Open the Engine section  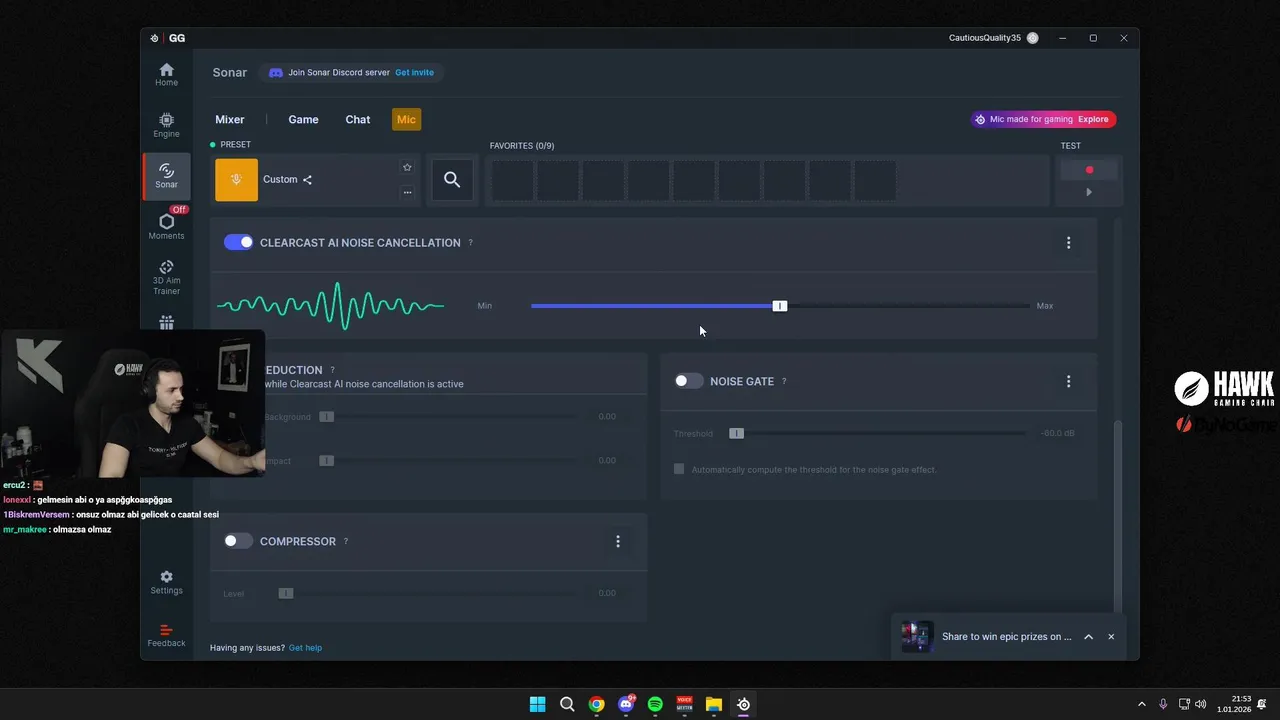point(166,125)
